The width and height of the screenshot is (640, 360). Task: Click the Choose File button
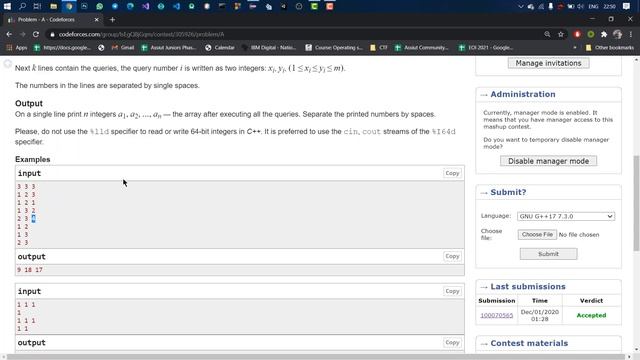(537, 235)
